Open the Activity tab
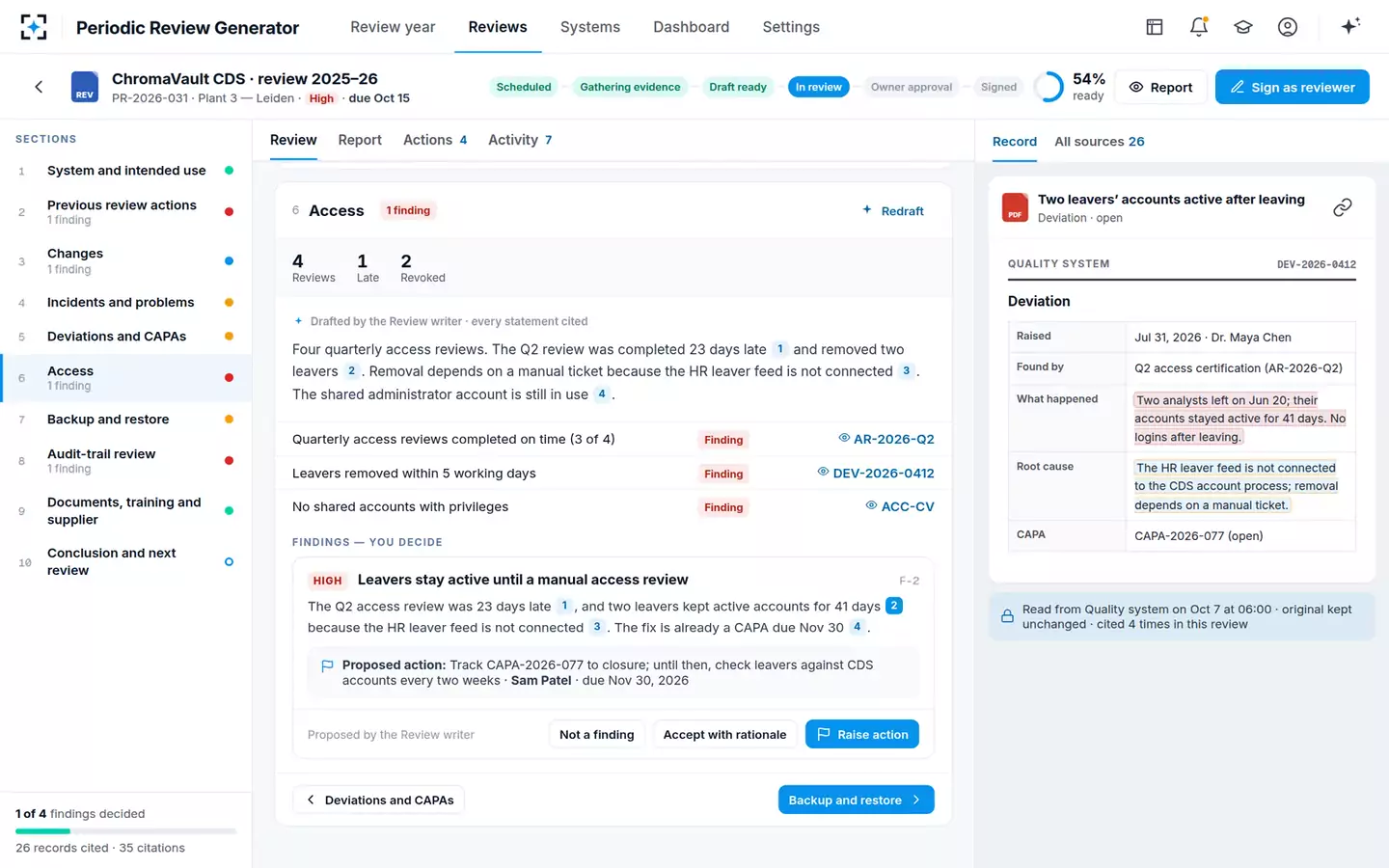This screenshot has width=1389, height=868. (x=520, y=140)
